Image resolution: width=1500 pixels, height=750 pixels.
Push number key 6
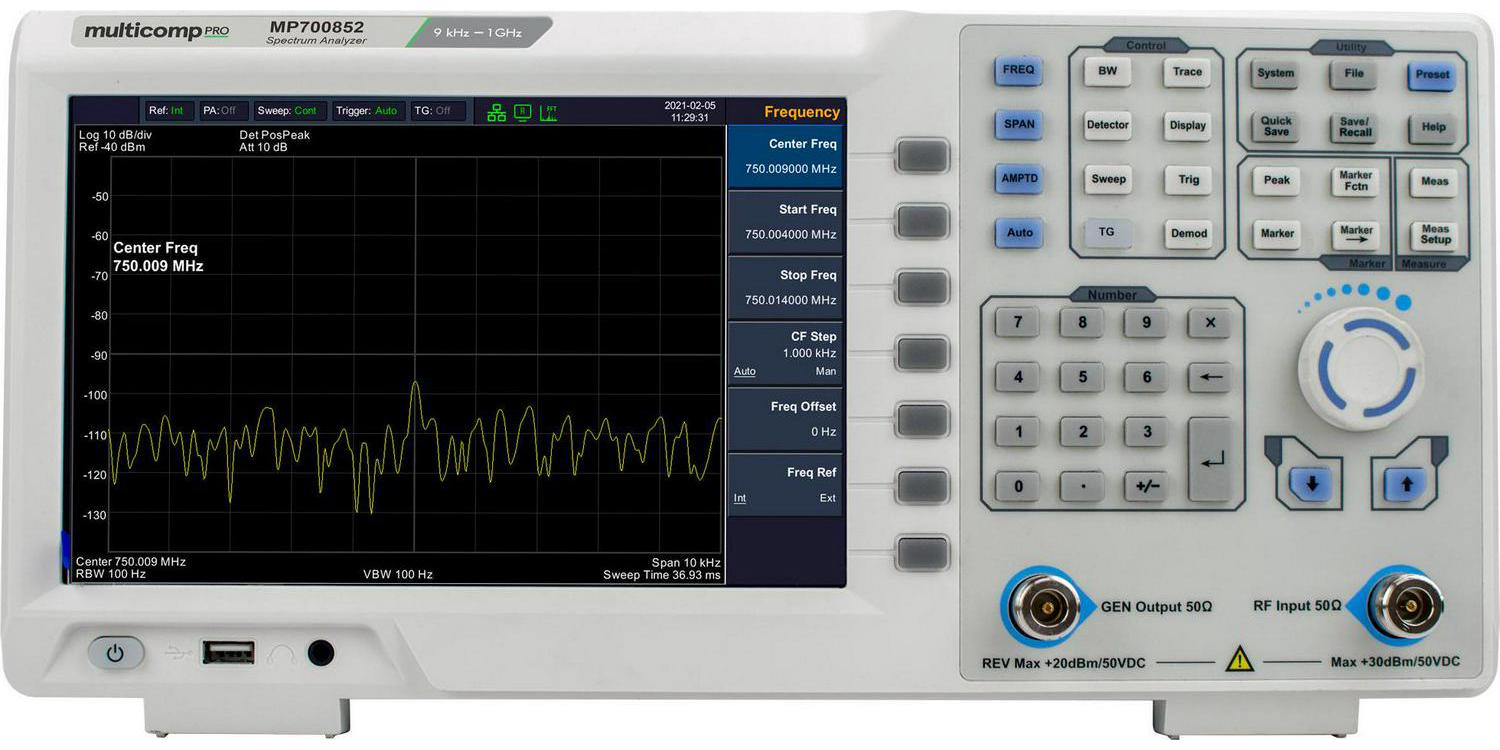[x=1146, y=378]
